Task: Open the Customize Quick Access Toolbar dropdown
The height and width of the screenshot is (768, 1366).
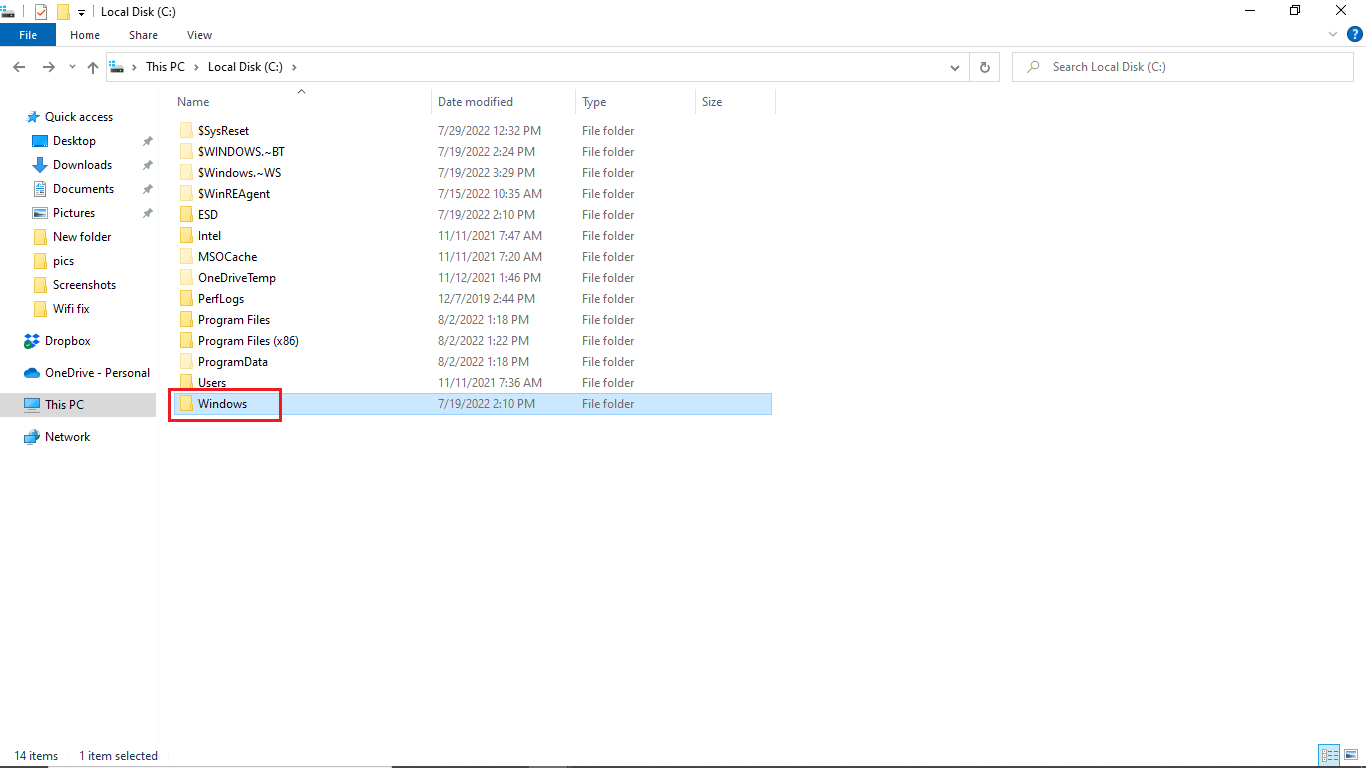Action: point(81,12)
